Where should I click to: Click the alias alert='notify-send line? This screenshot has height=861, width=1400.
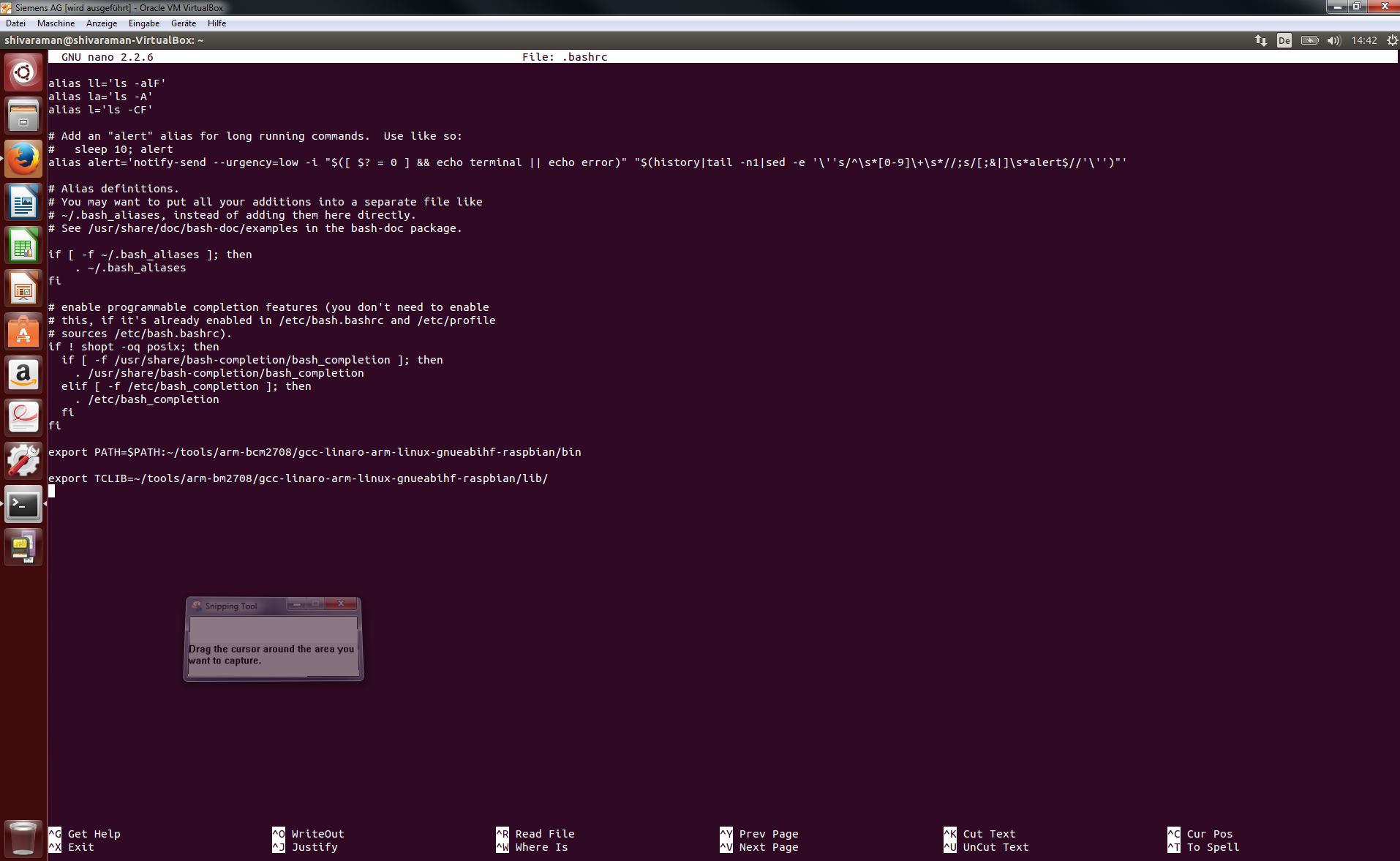tap(587, 162)
